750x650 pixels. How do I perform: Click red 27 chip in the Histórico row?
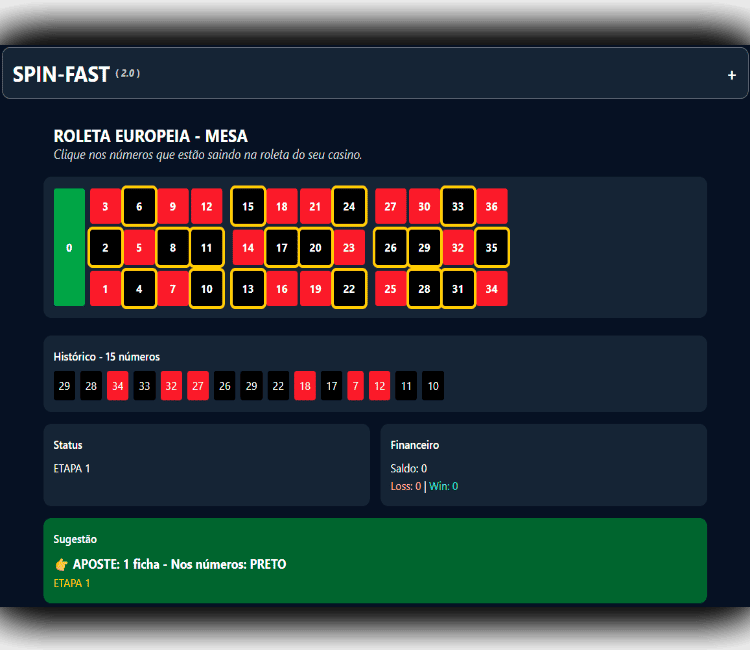pos(198,386)
